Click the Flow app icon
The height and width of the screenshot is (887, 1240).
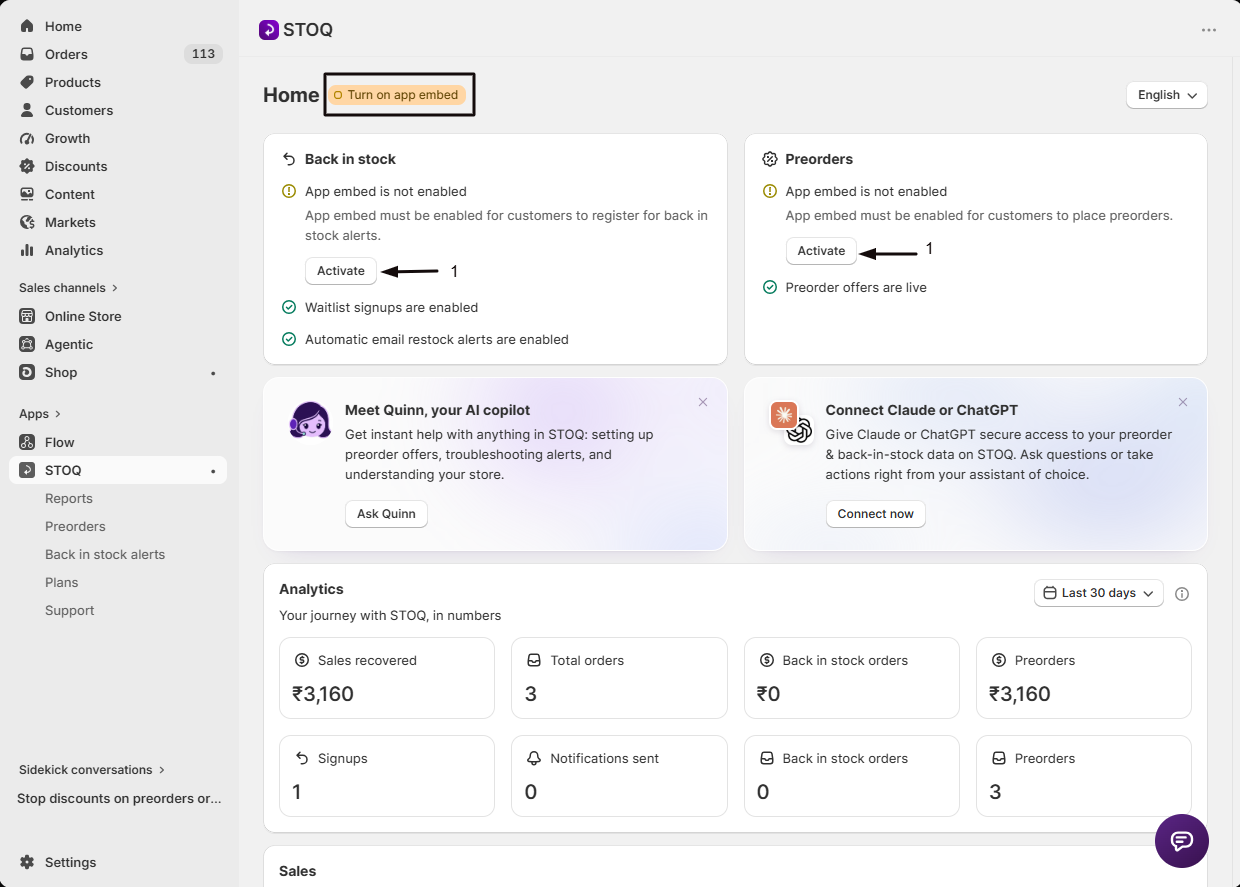point(27,442)
